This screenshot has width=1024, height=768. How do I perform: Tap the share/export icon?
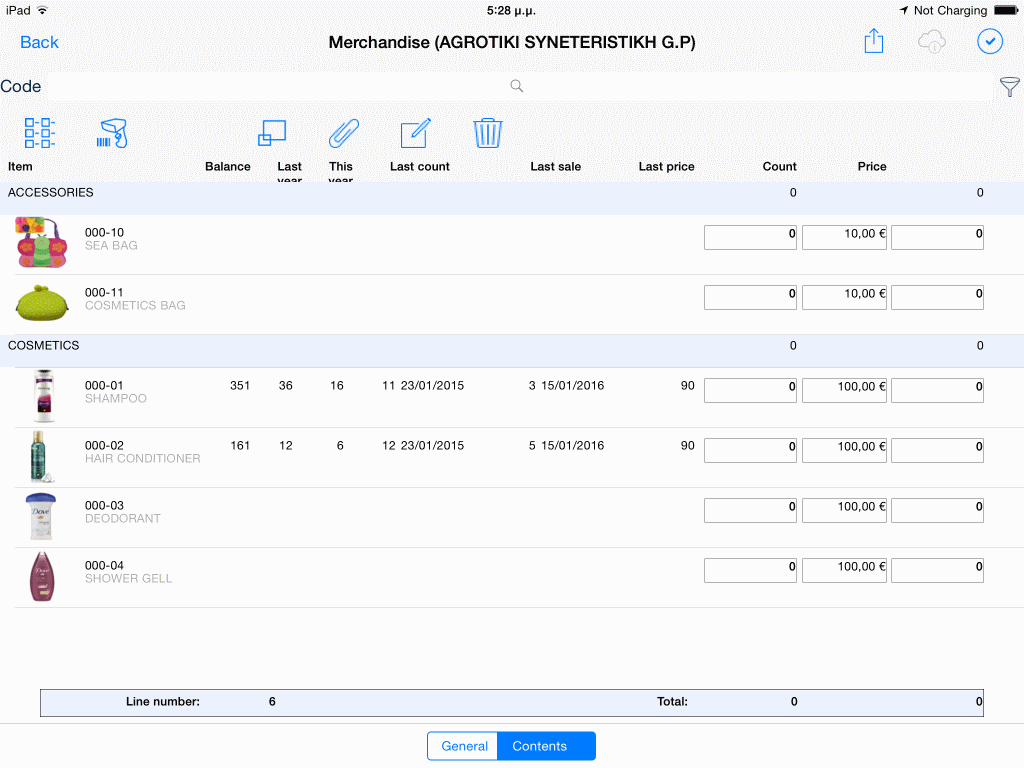pos(874,41)
